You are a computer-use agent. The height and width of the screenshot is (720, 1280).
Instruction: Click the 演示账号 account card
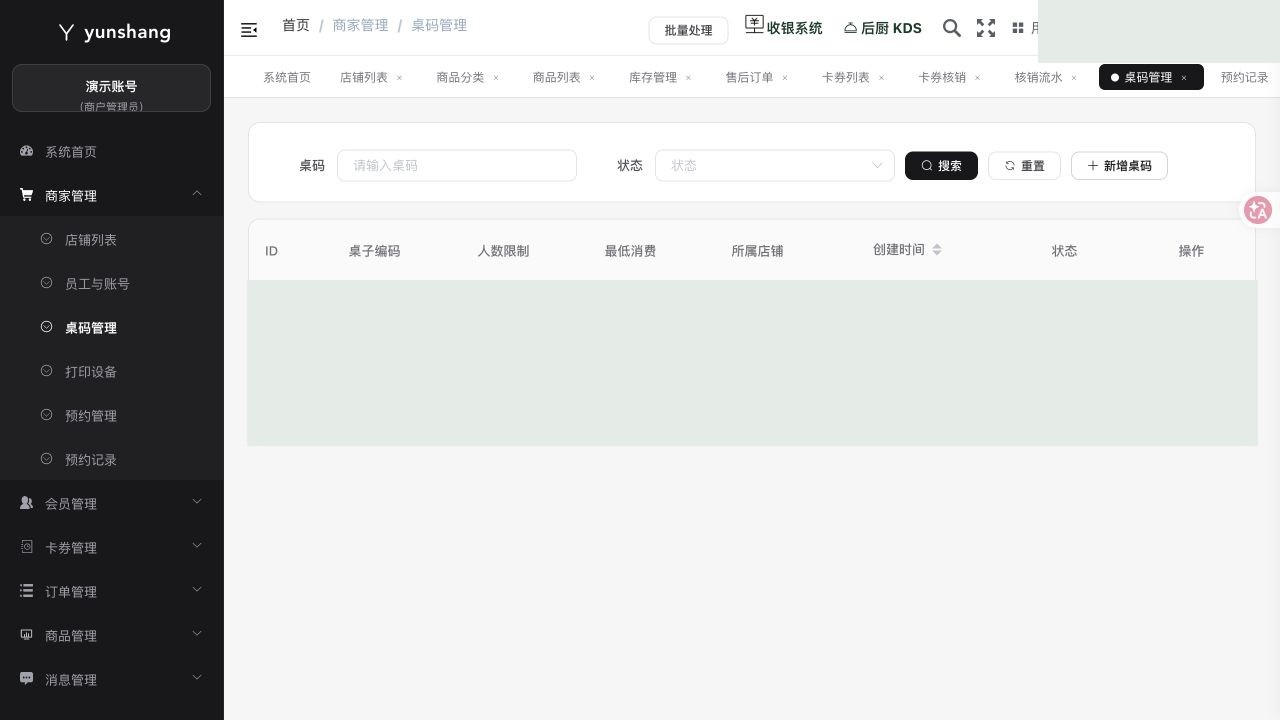coord(111,88)
